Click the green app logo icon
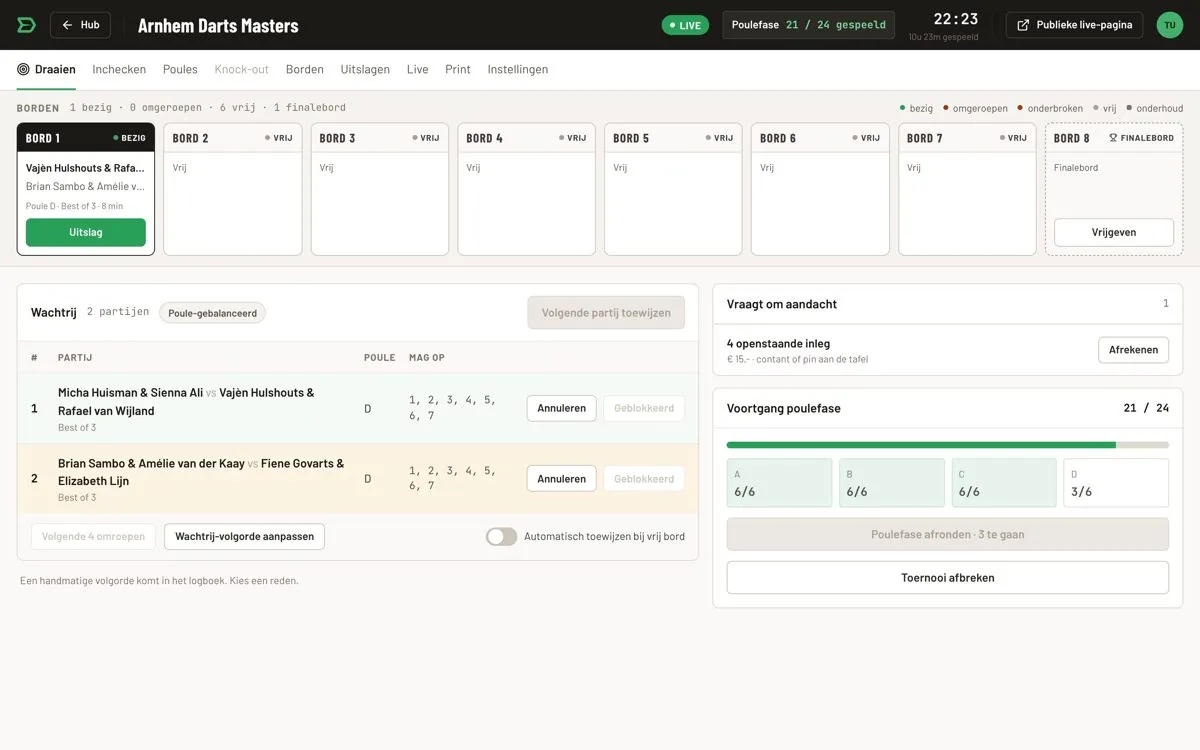Viewport: 1200px width, 750px height. pyautogui.click(x=27, y=25)
